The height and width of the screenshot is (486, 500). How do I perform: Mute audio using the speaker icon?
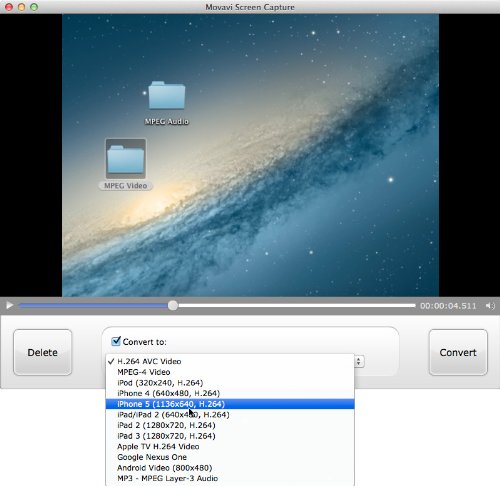(490, 306)
